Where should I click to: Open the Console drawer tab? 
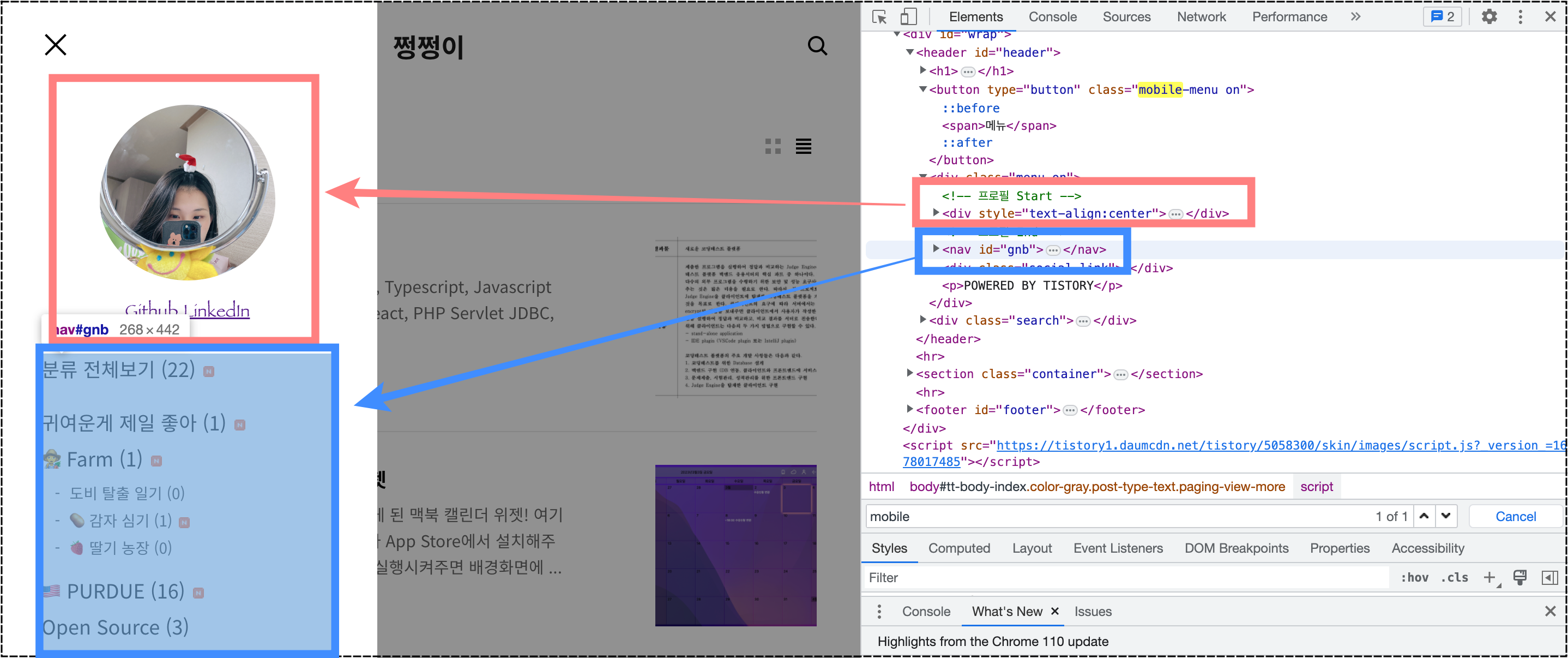pyautogui.click(x=925, y=611)
